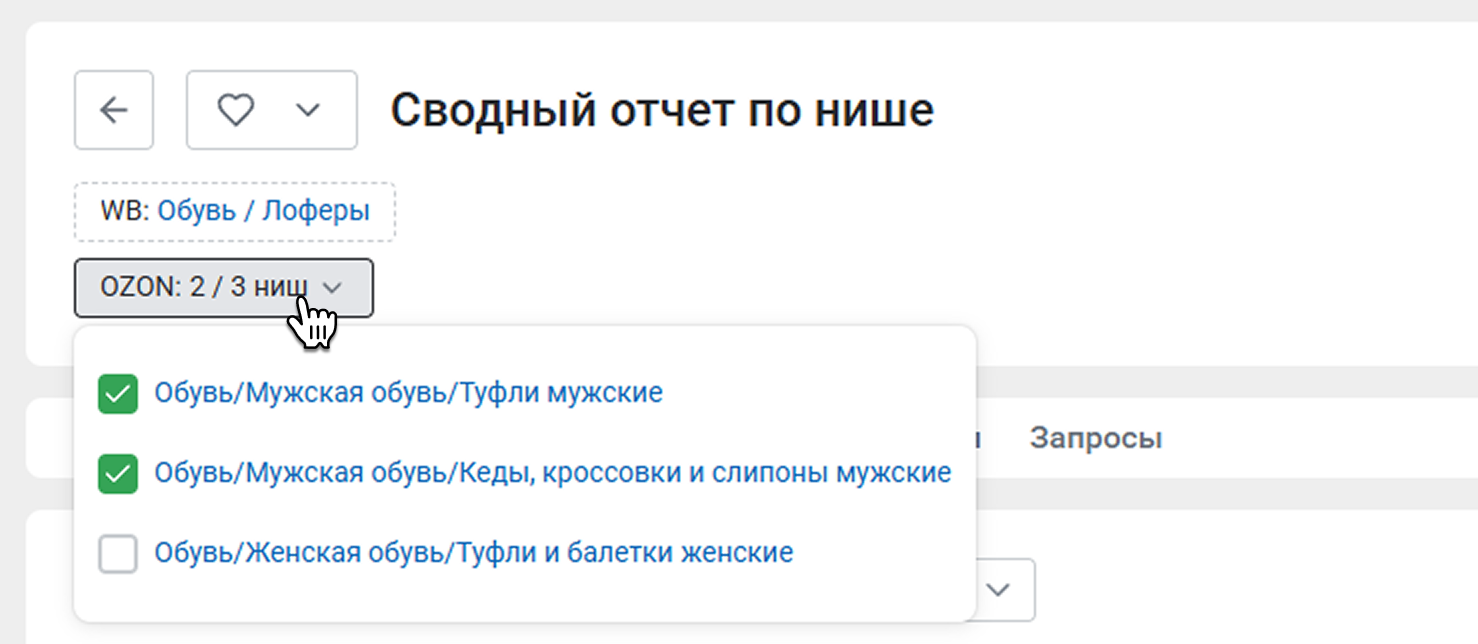Viewport: 1478px width, 644px height.
Task: Click the small chevron inside the OZON button
Action: [x=333, y=288]
